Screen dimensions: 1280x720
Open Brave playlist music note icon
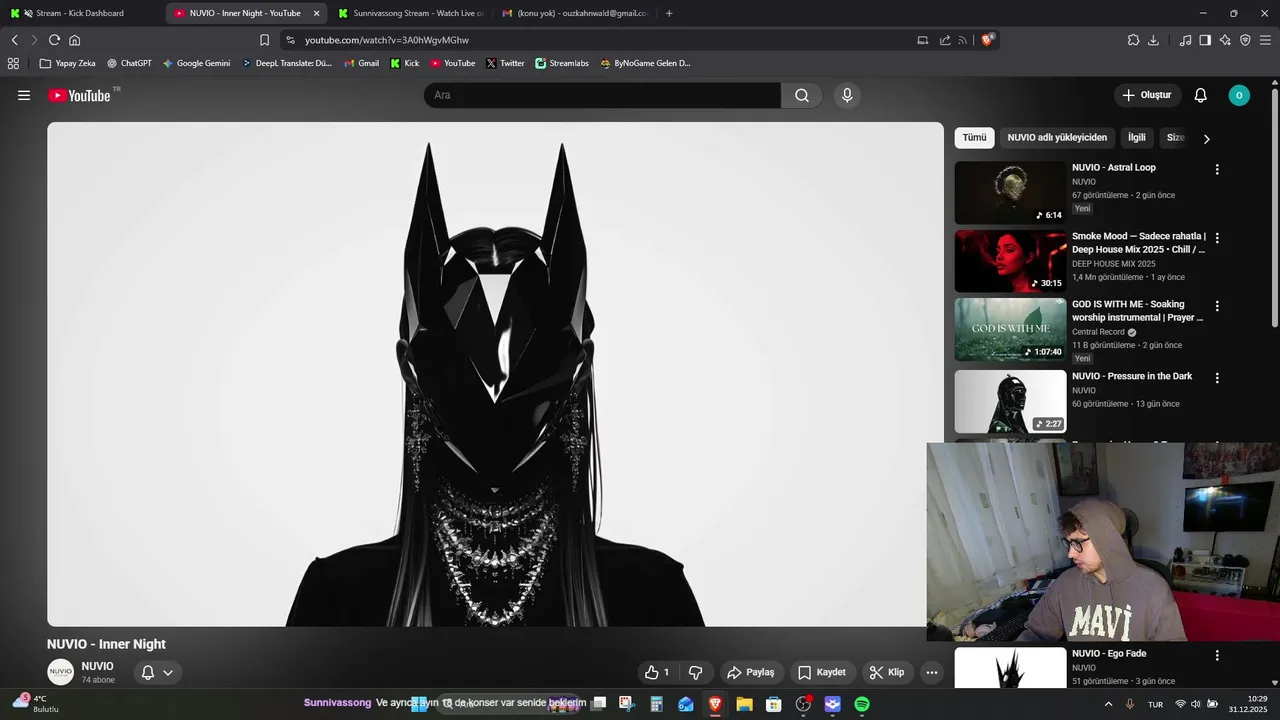click(x=1185, y=40)
